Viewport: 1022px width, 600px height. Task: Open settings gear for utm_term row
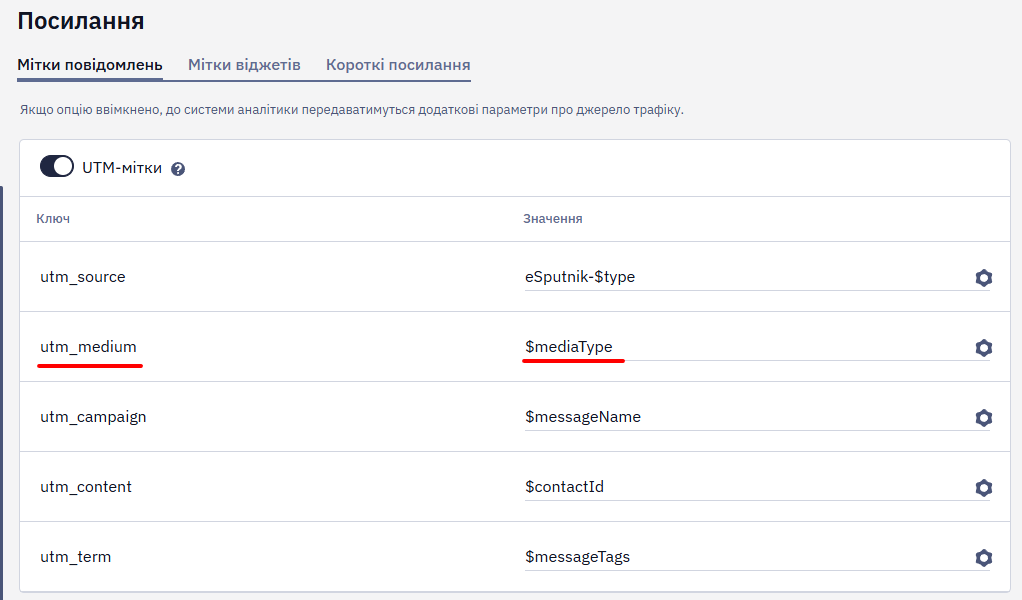pyautogui.click(x=984, y=558)
